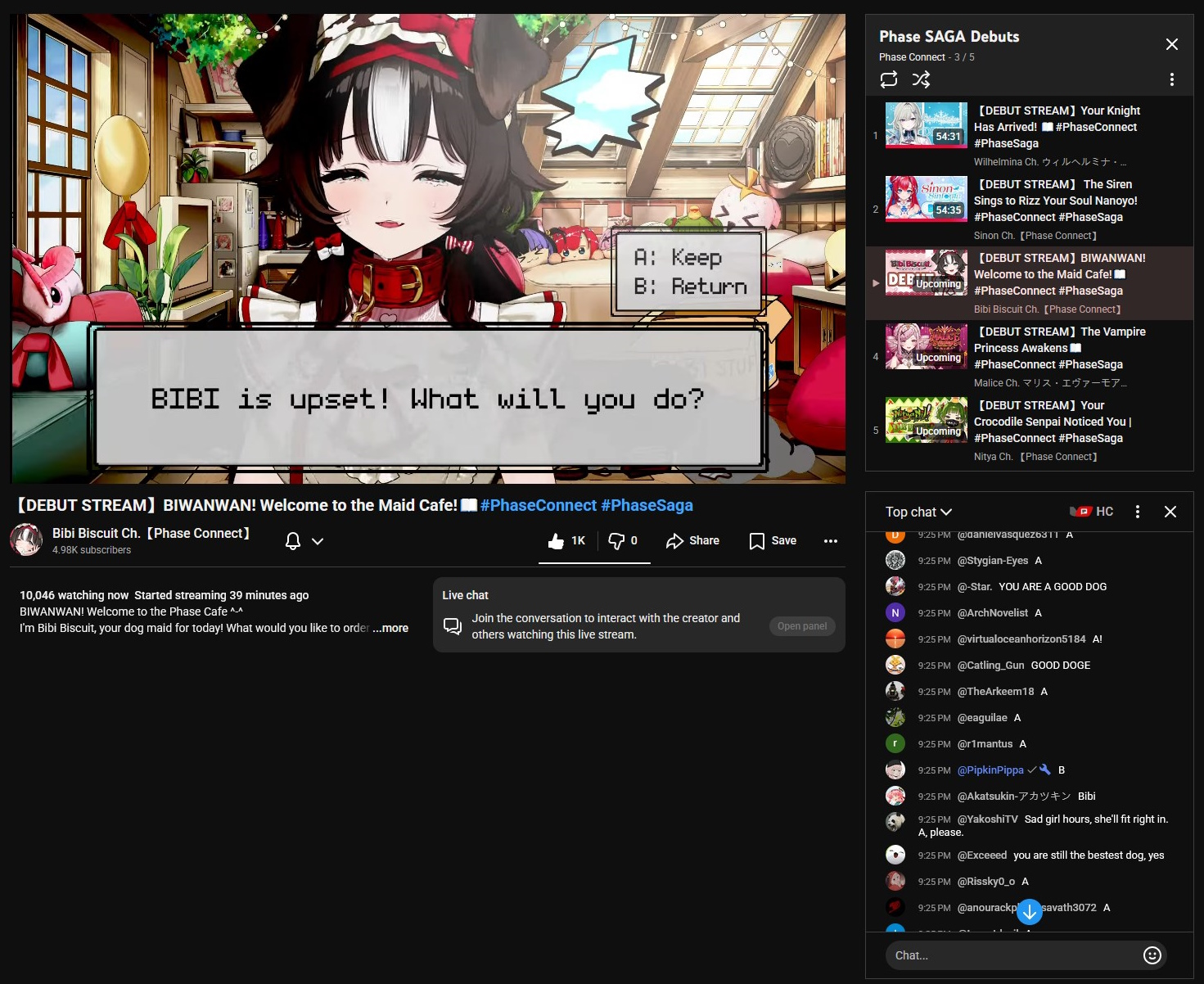Click @Exceeed white avatar in chat
The image size is (1204, 984).
coord(895,855)
